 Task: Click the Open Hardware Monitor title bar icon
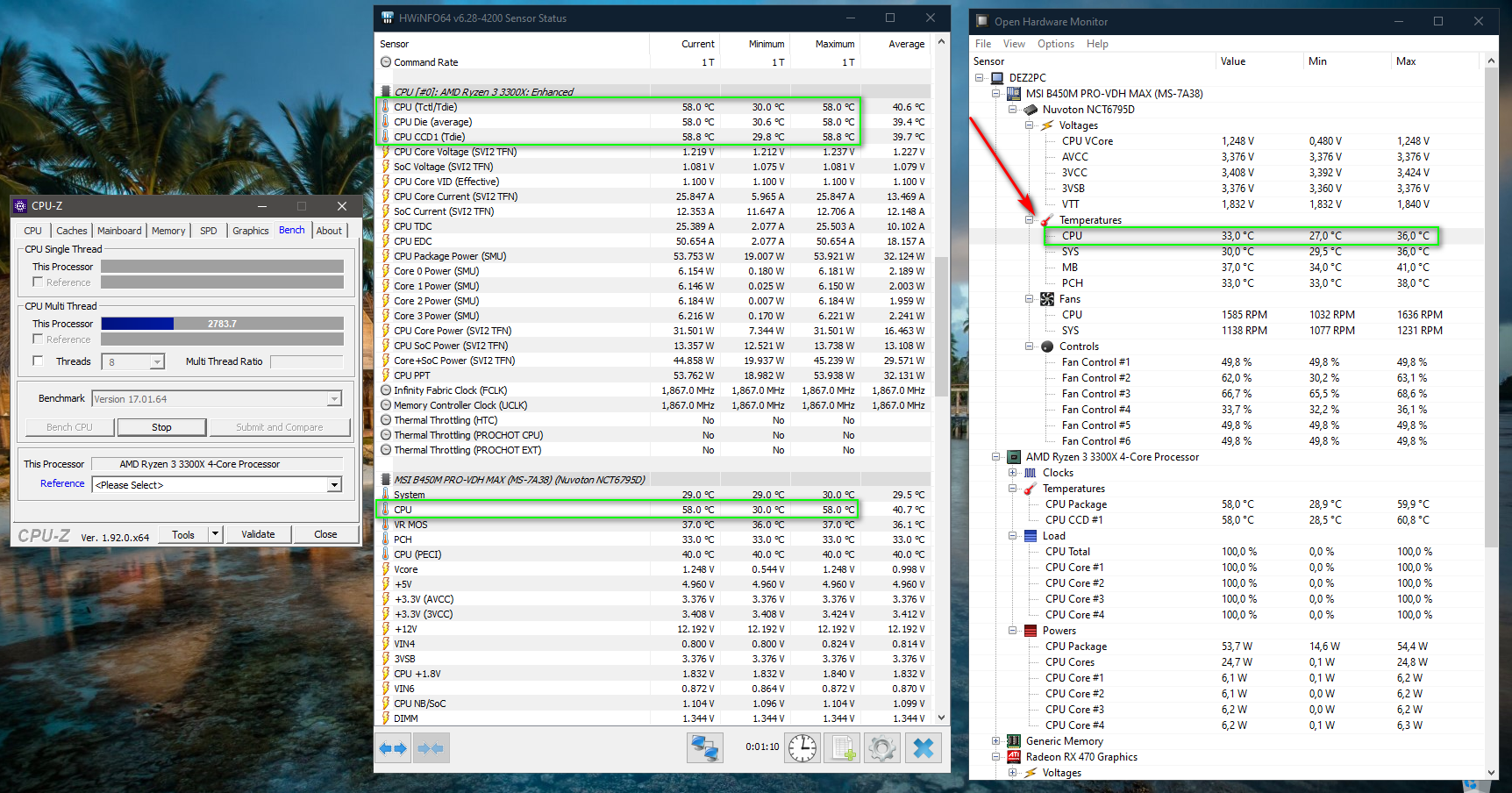pos(983,21)
